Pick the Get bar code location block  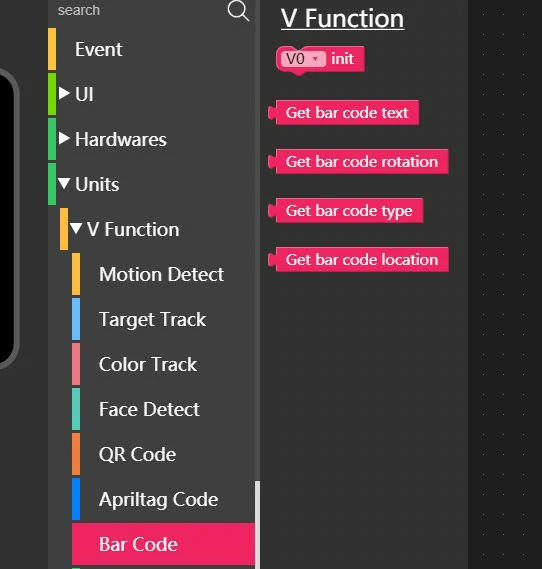point(358,259)
